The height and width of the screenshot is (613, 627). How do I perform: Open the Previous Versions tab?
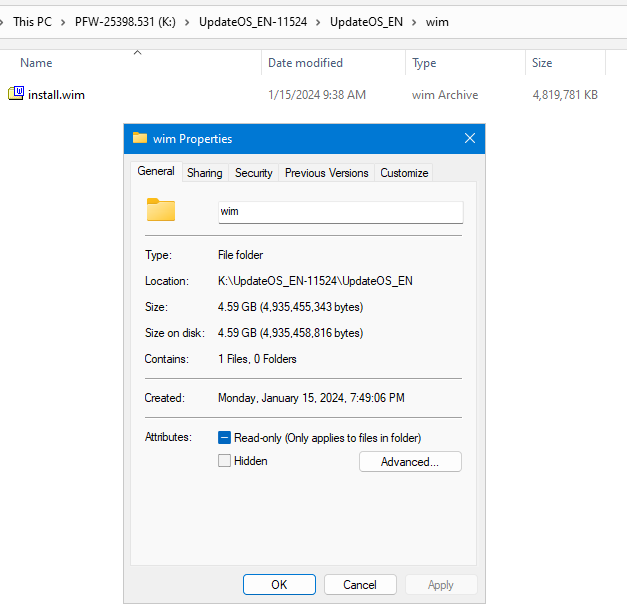coord(327,173)
